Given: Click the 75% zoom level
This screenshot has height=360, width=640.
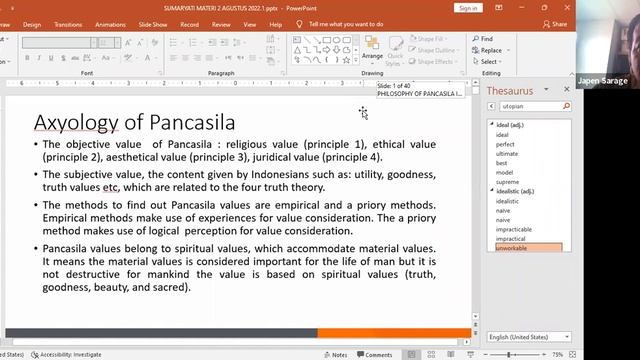Looking at the screenshot, I should [557, 355].
